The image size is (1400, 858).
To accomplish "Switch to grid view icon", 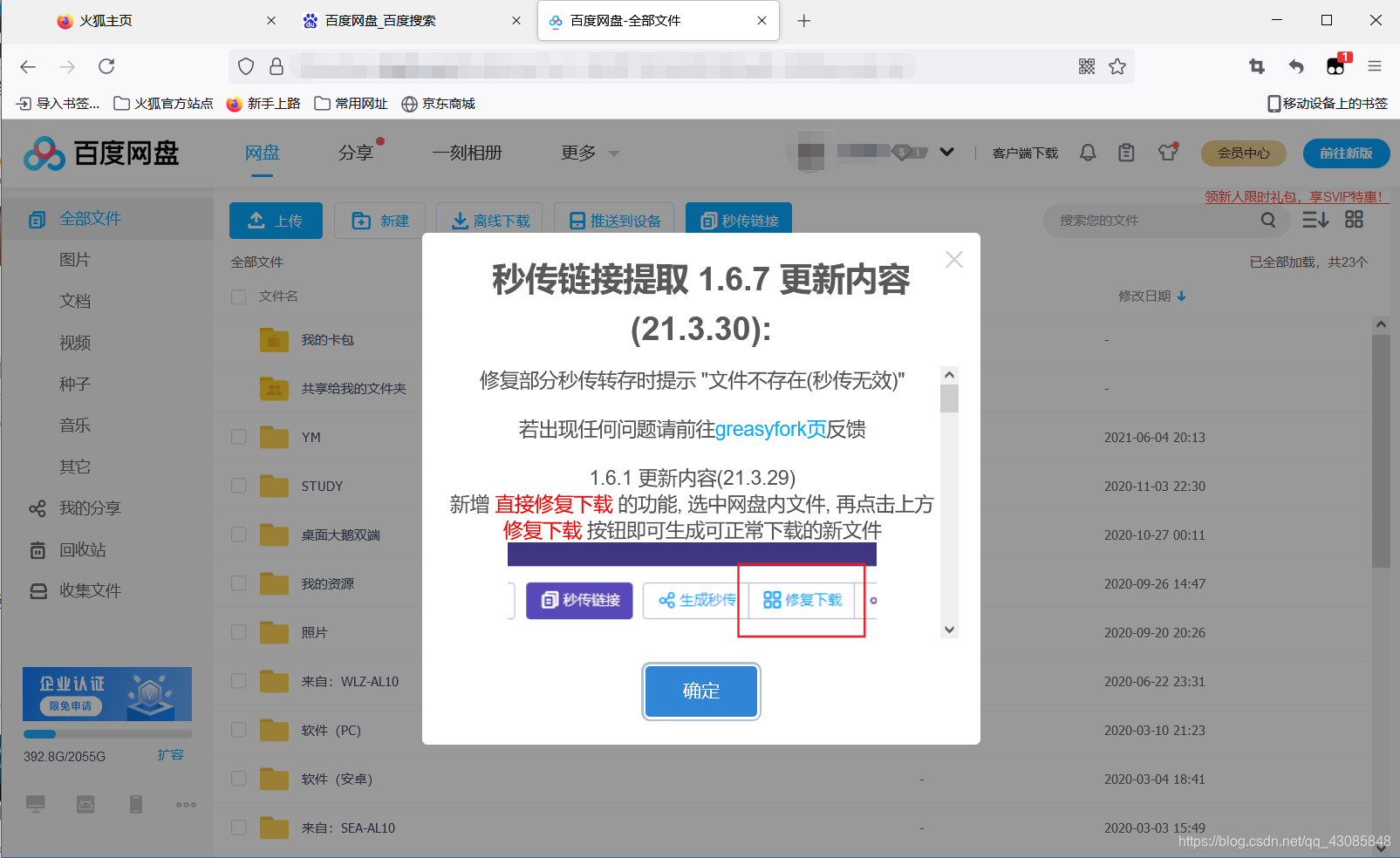I will [x=1354, y=220].
